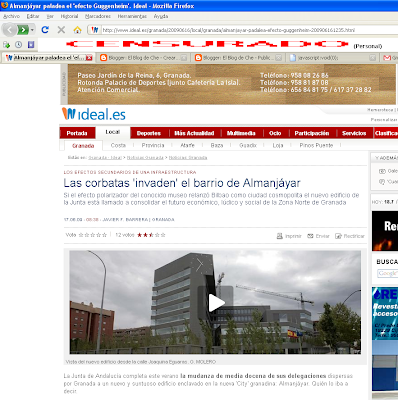The width and height of the screenshot is (398, 400).
Task: Open the Portada section
Action: (x=77, y=133)
